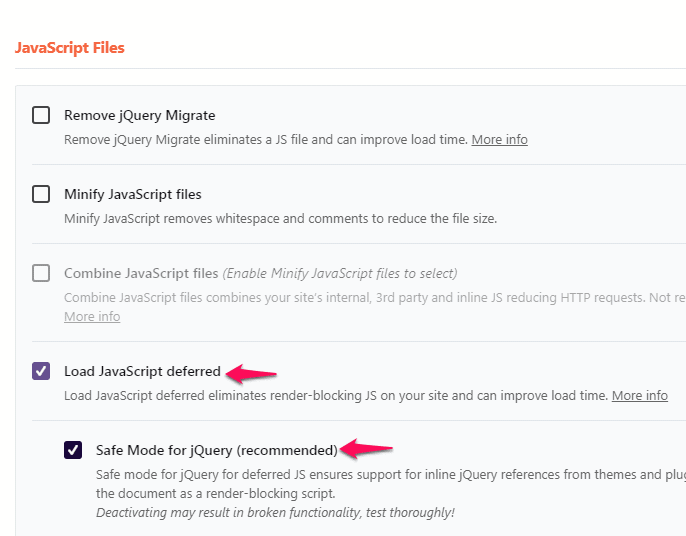Click the JavaScript Files section heading
686x536 pixels.
click(x=70, y=48)
